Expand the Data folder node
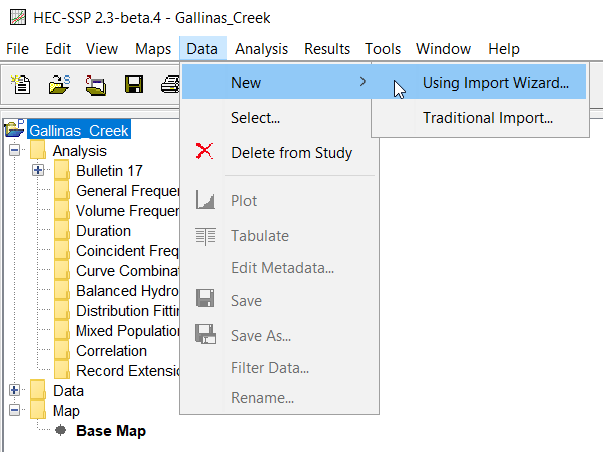This screenshot has width=603, height=452. tap(15, 391)
